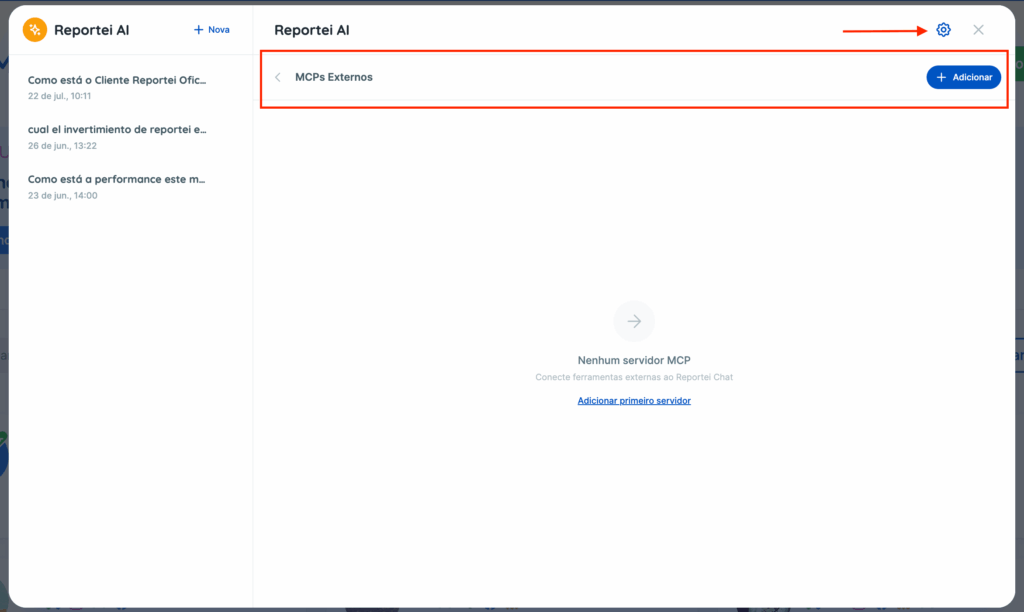Viewport: 1024px width, 612px height.
Task: Open the settings gear icon
Action: tap(943, 30)
